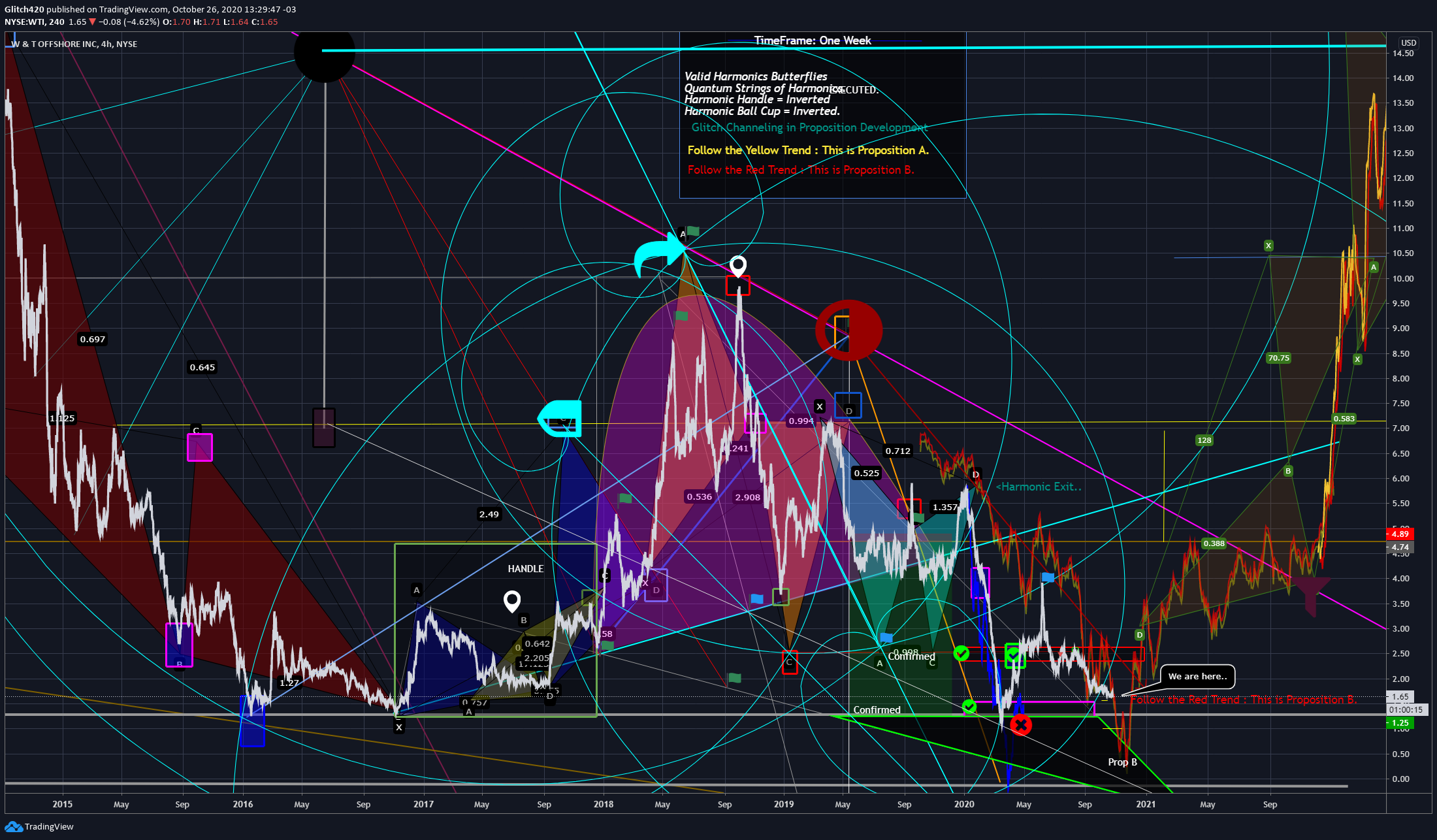Select the cyan tag shape above the blue triangle

(x=559, y=418)
